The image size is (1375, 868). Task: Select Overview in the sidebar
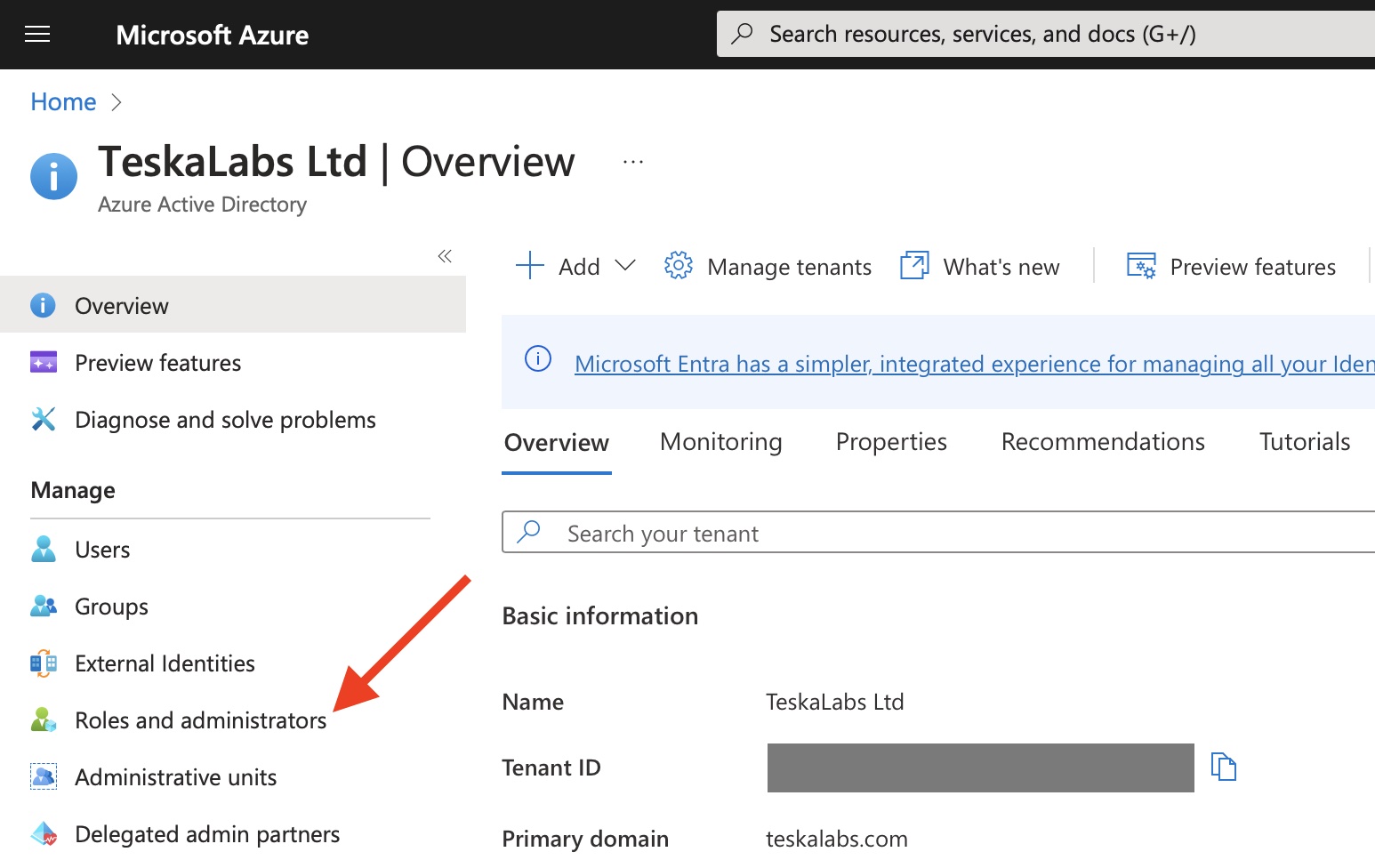(x=233, y=305)
